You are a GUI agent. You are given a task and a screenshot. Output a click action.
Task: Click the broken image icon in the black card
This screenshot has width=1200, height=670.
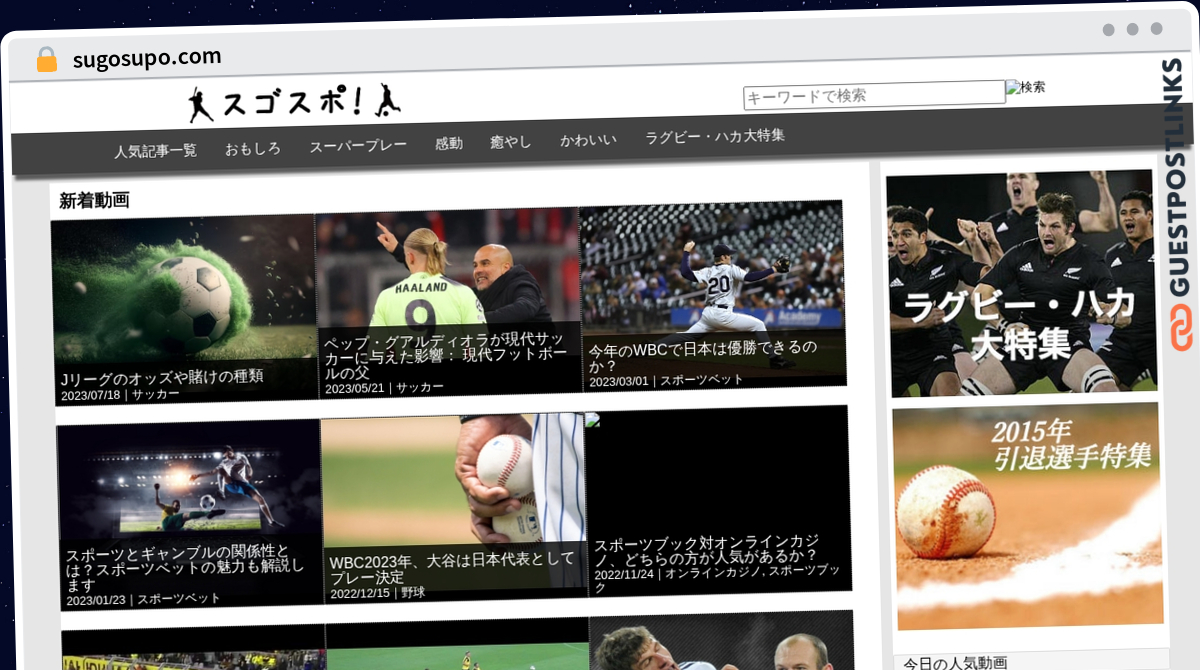tap(593, 420)
